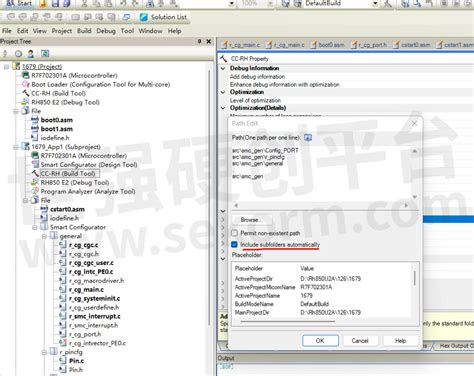The height and width of the screenshot is (376, 474).
Task: Click the cut scissors icon in the toolbar
Action: click(85, 3)
